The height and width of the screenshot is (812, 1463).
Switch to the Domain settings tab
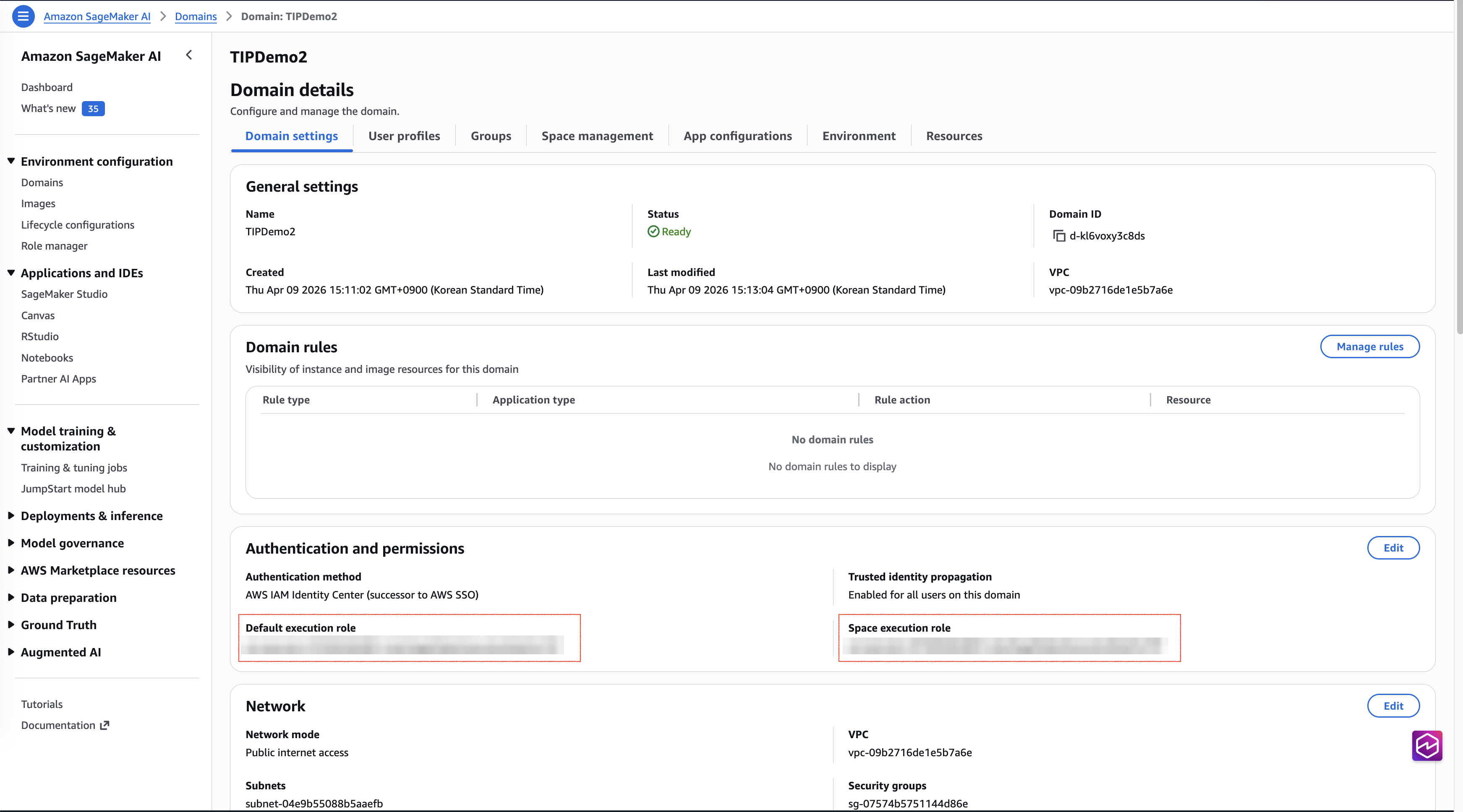[291, 136]
